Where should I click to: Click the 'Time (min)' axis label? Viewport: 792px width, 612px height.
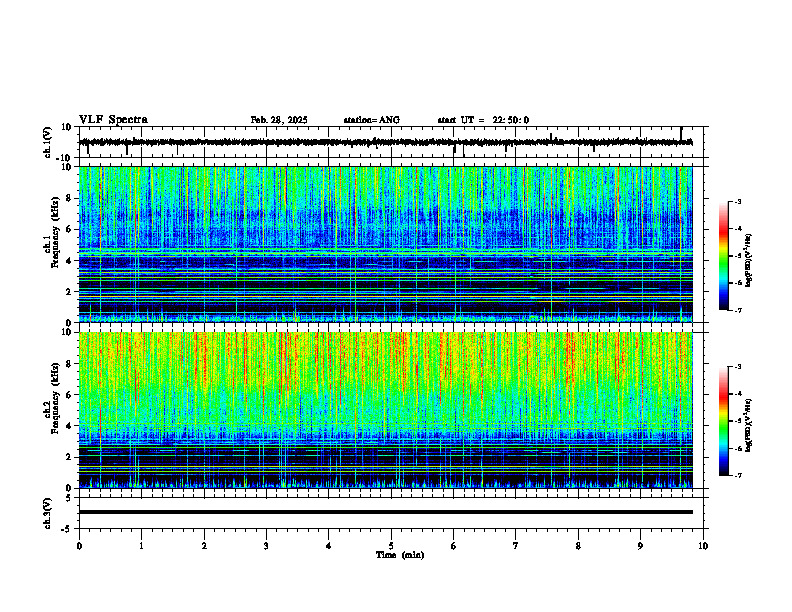tap(400, 555)
